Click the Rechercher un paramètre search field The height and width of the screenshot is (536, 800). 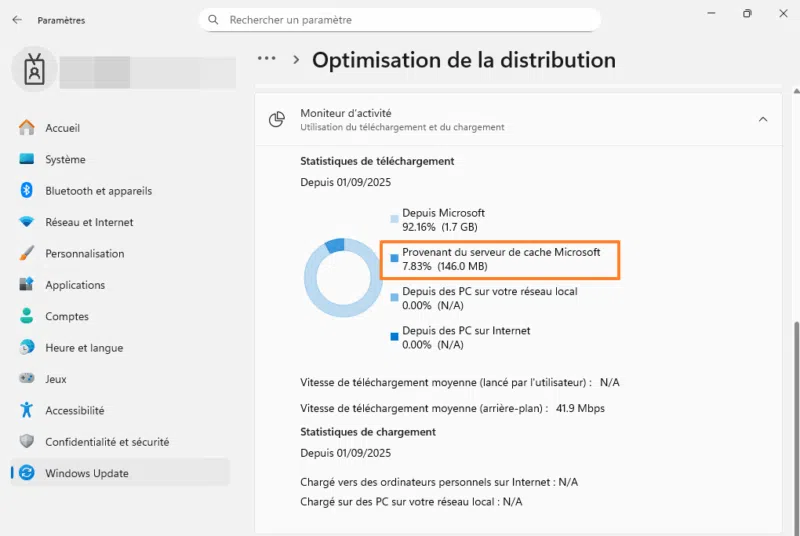pos(400,20)
